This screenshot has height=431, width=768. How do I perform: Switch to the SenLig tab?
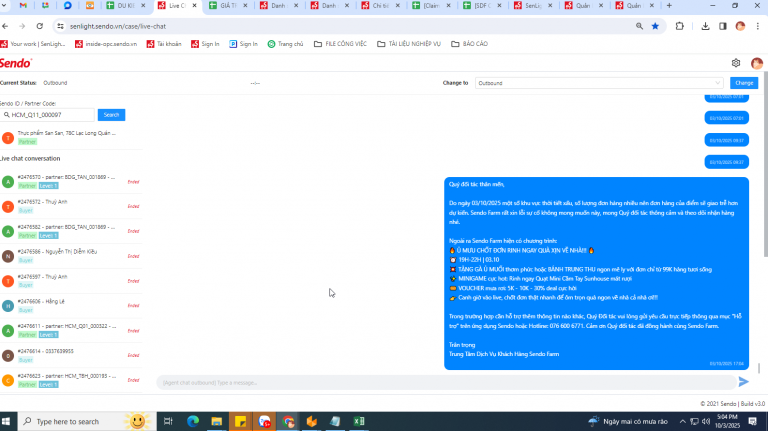532,5
